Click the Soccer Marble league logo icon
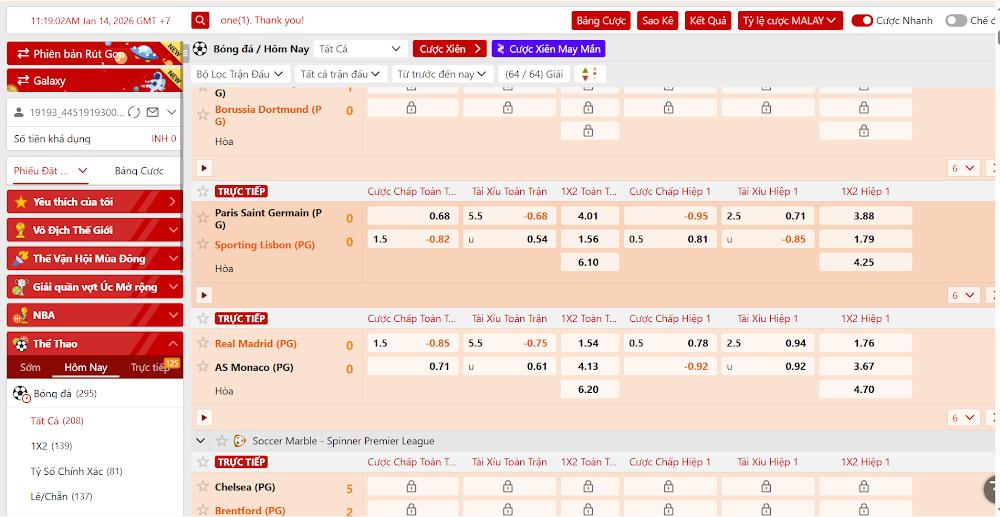Image resolution: width=1000 pixels, height=517 pixels. pos(240,441)
